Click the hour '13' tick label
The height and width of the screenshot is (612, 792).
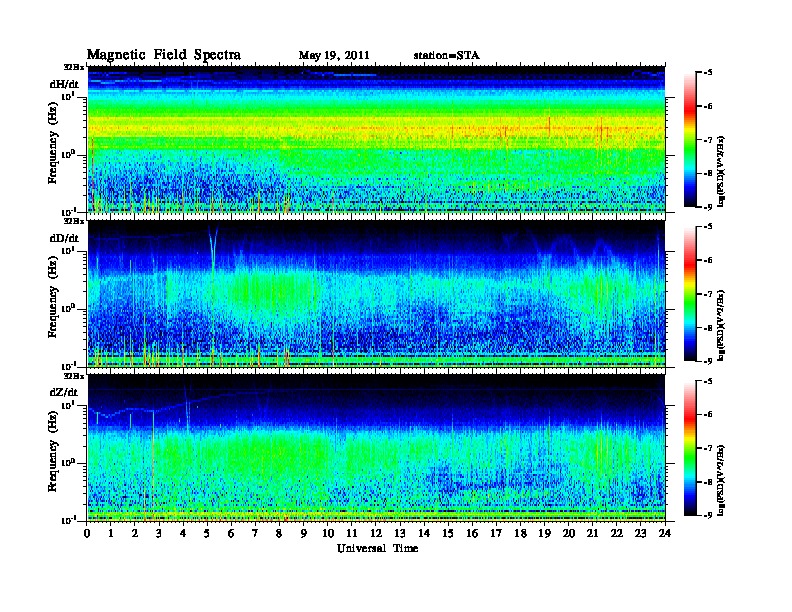[x=400, y=533]
